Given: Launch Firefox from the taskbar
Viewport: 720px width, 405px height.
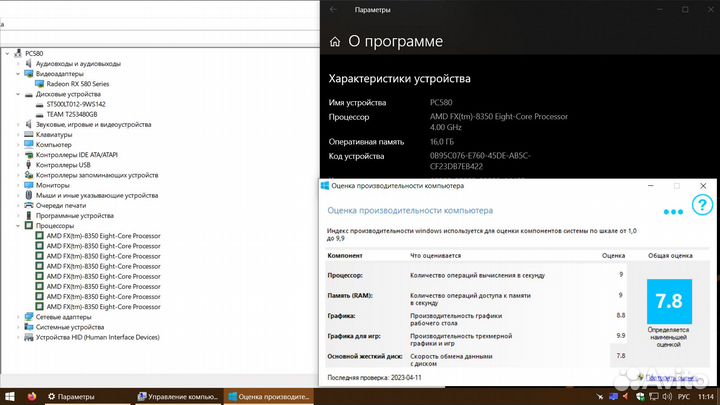Looking at the screenshot, I should click(32, 396).
